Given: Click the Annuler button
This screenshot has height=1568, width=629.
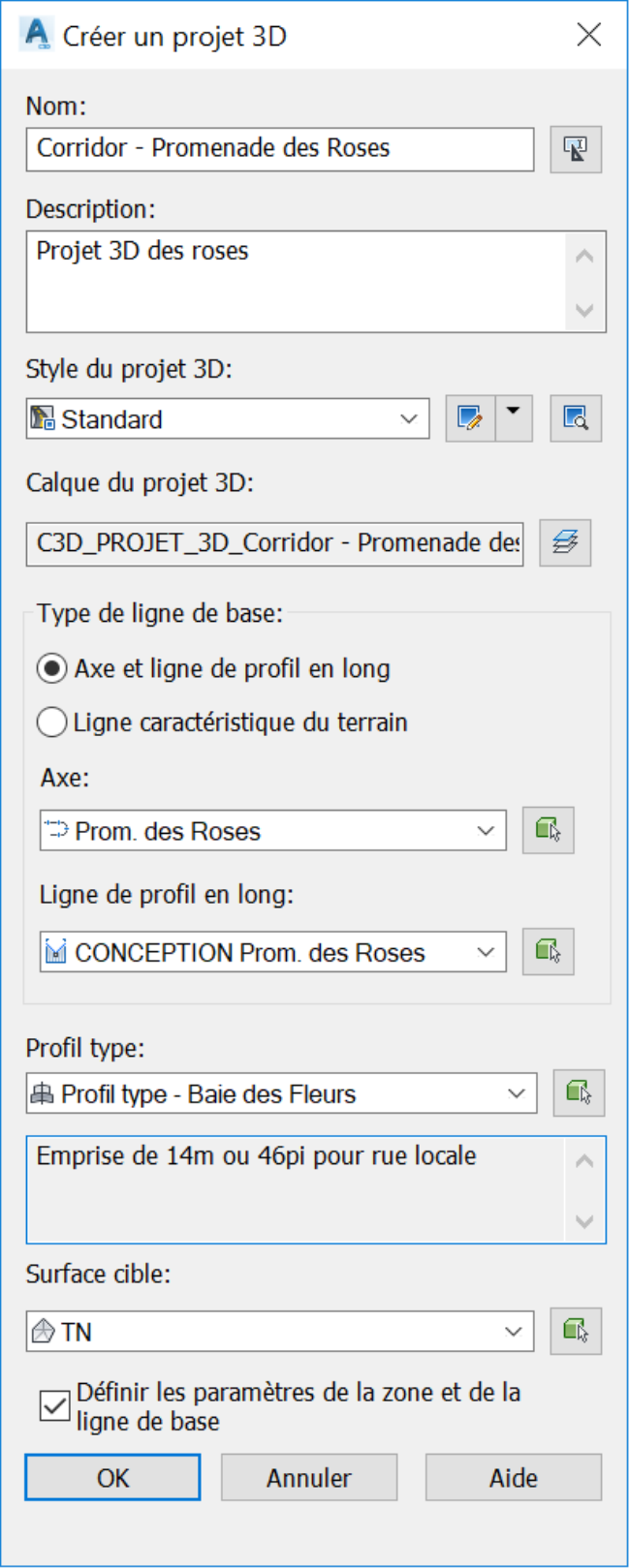Looking at the screenshot, I should tap(309, 1478).
